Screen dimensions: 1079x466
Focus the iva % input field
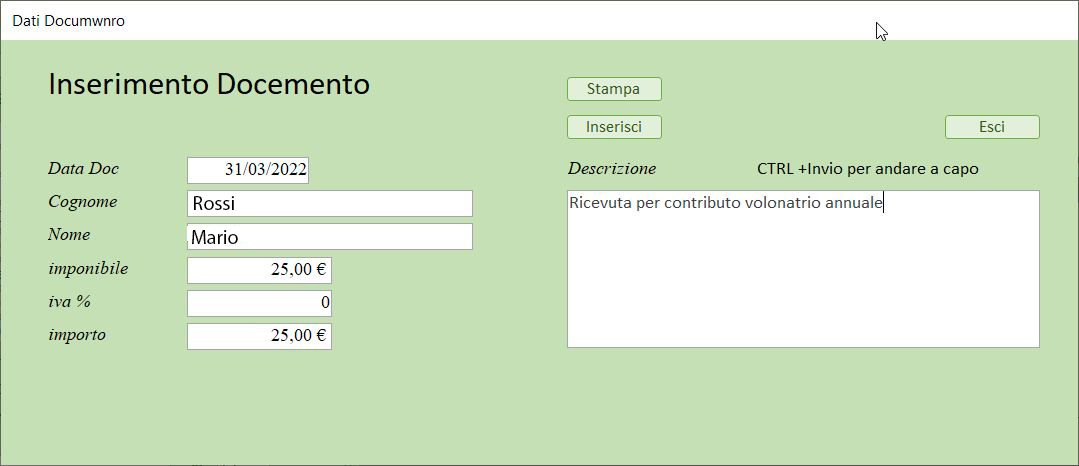[259, 303]
